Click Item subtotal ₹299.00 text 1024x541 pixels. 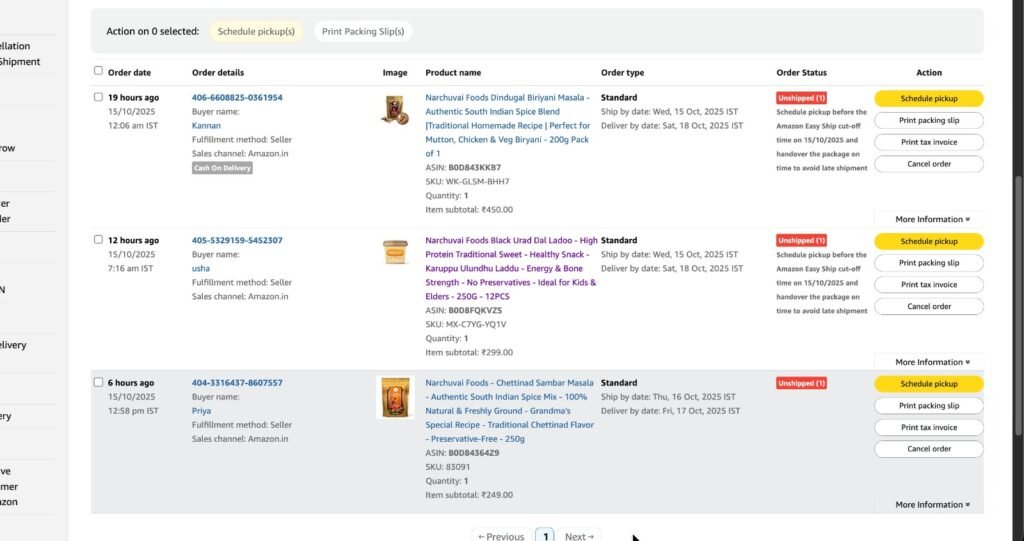point(469,352)
